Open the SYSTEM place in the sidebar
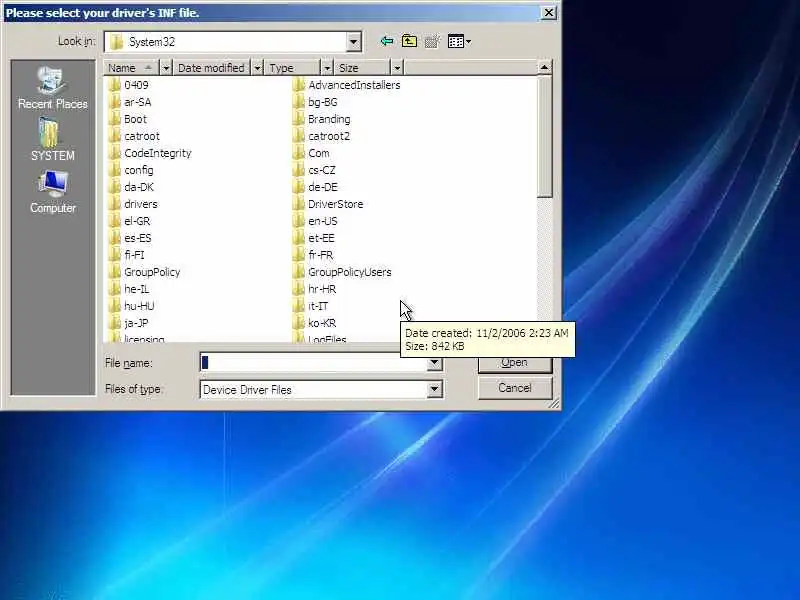800x600 pixels. coord(53,140)
